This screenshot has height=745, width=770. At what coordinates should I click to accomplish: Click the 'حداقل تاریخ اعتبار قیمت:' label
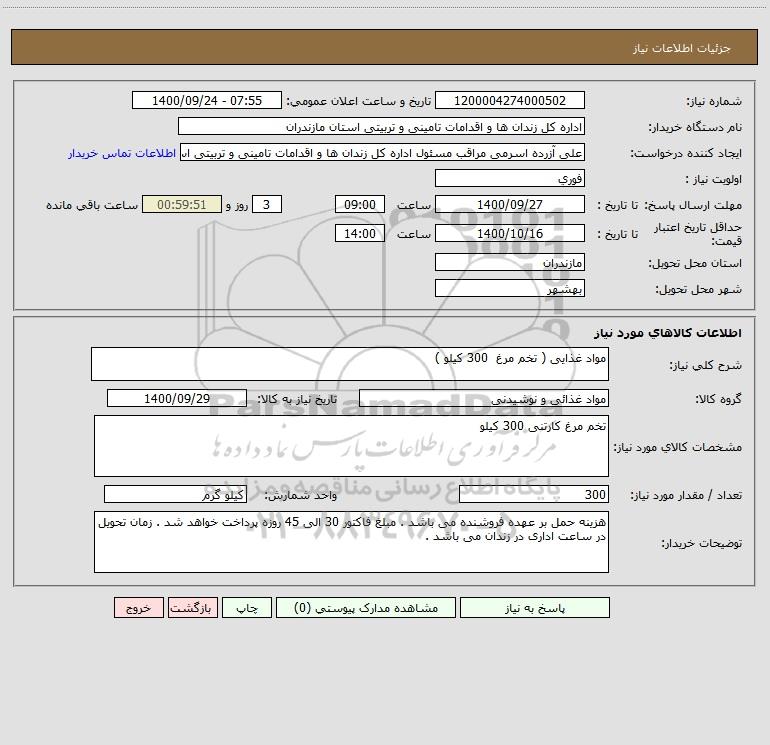697,234
